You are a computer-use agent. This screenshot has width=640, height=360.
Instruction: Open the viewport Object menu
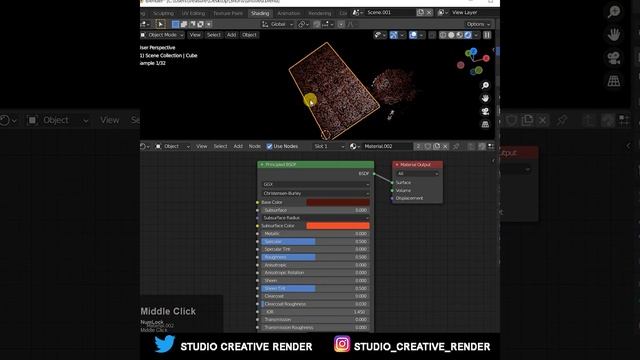(249, 35)
